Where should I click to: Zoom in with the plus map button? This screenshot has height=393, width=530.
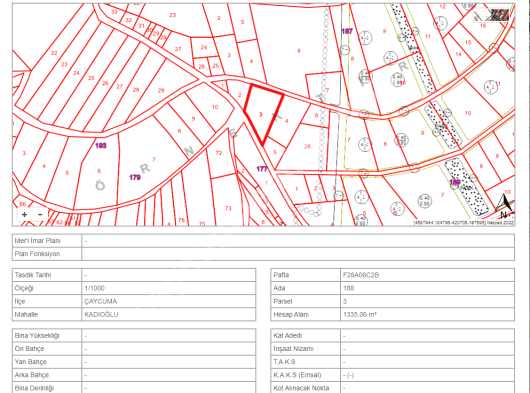[x=24, y=215]
